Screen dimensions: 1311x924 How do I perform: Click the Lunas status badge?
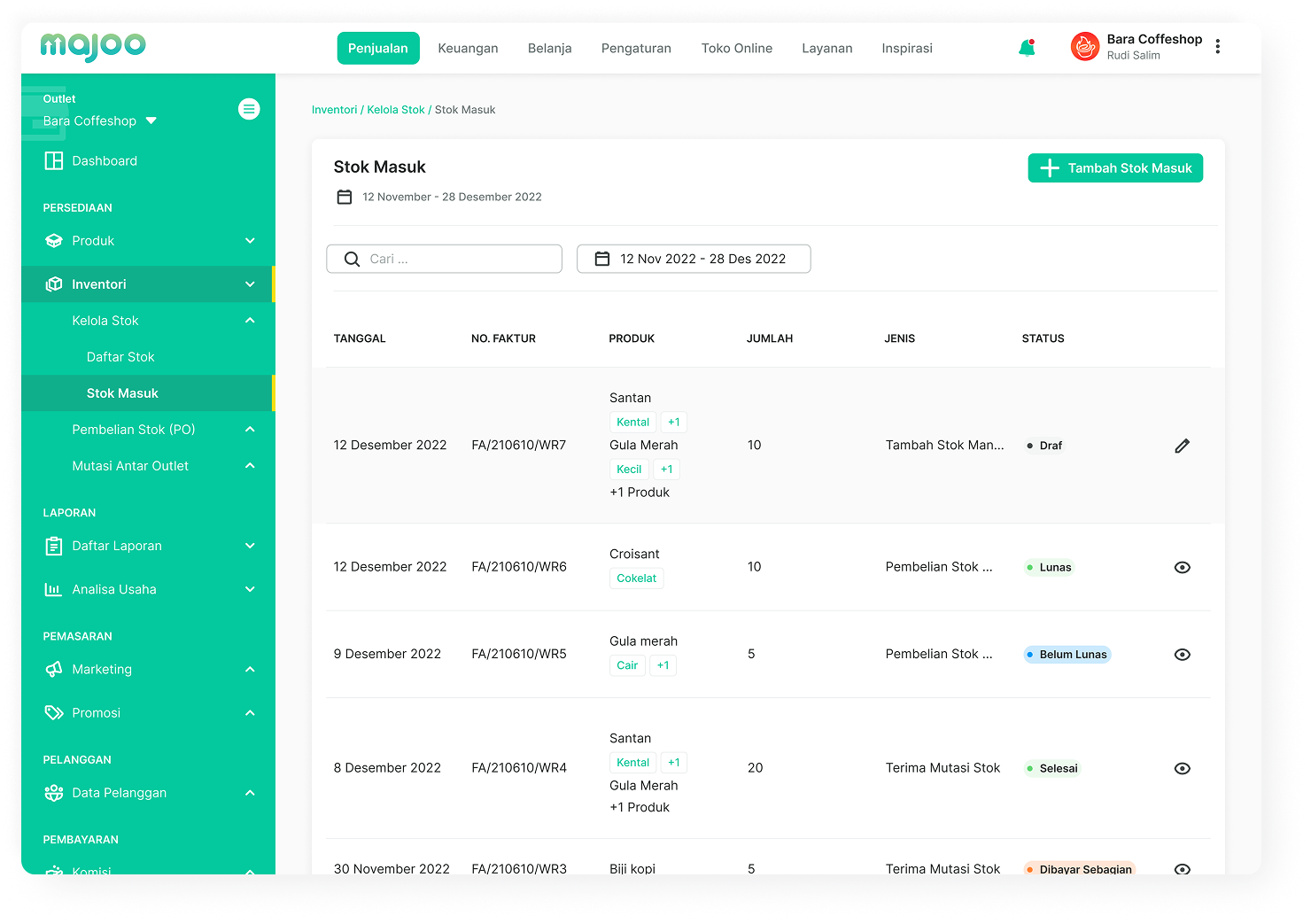click(x=1049, y=567)
